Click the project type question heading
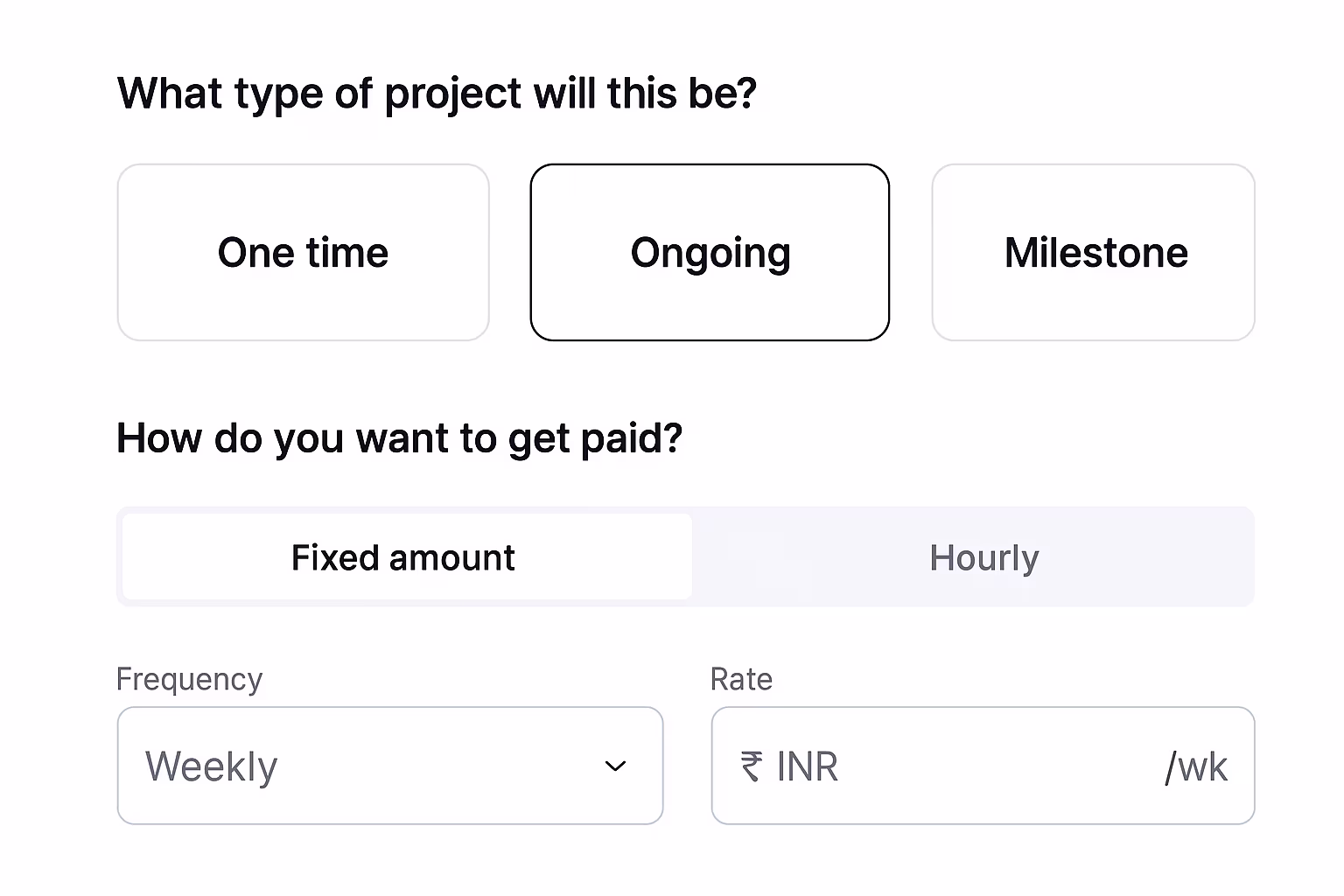 [x=437, y=94]
